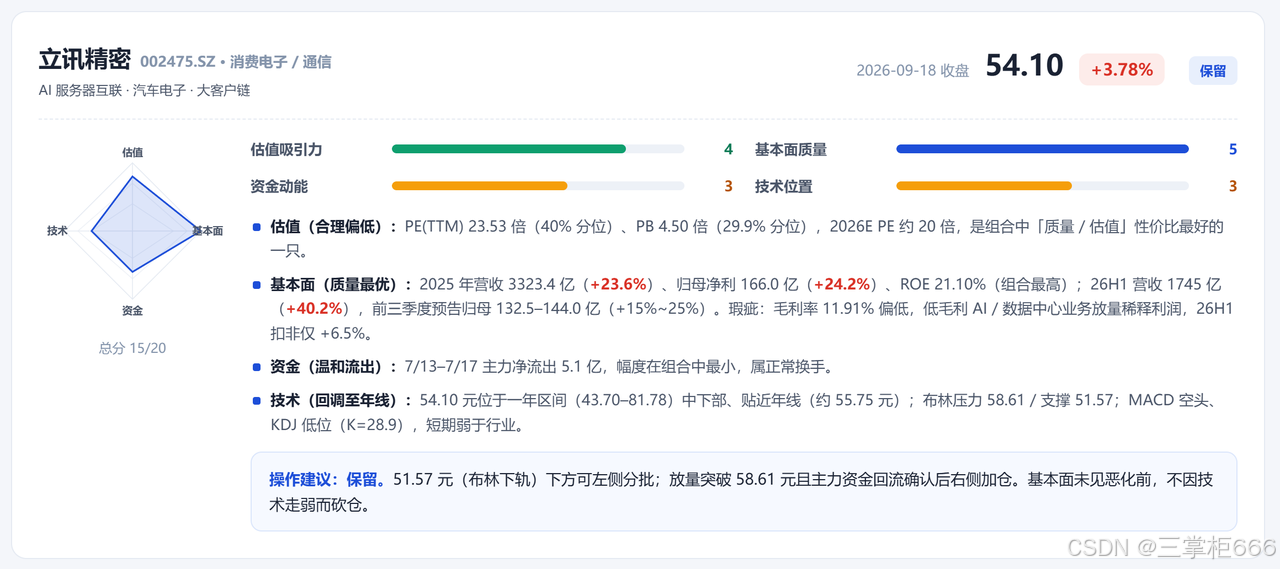Click the 操作建议 recommendation box
This screenshot has height=569, width=1280.
click(744, 491)
